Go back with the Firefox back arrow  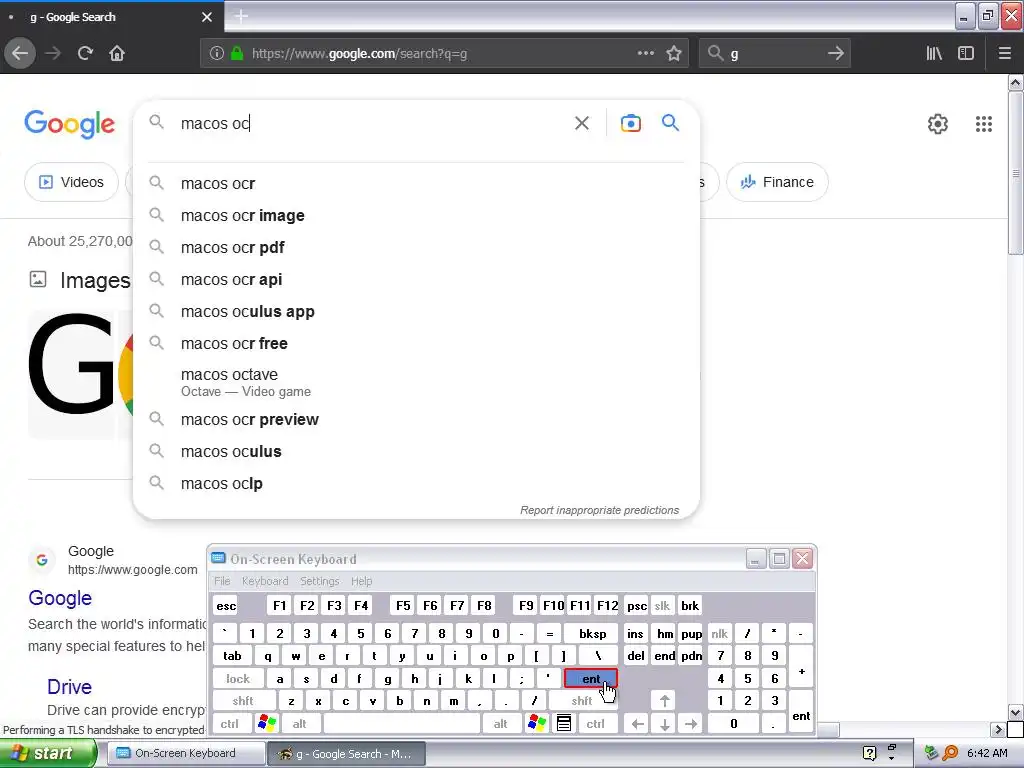[20, 54]
